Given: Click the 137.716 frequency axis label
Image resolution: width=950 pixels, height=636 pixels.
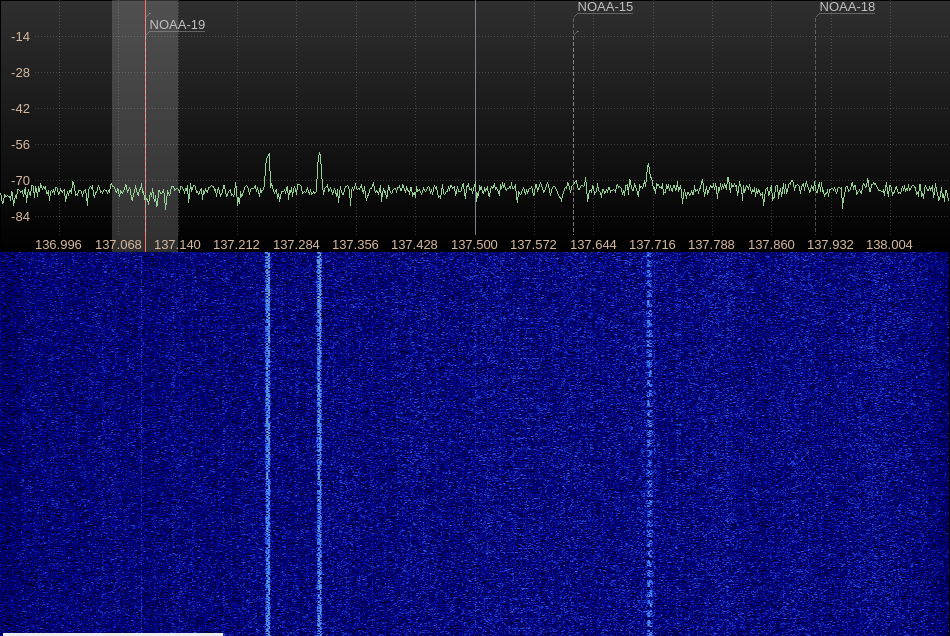Looking at the screenshot, I should click(652, 245).
